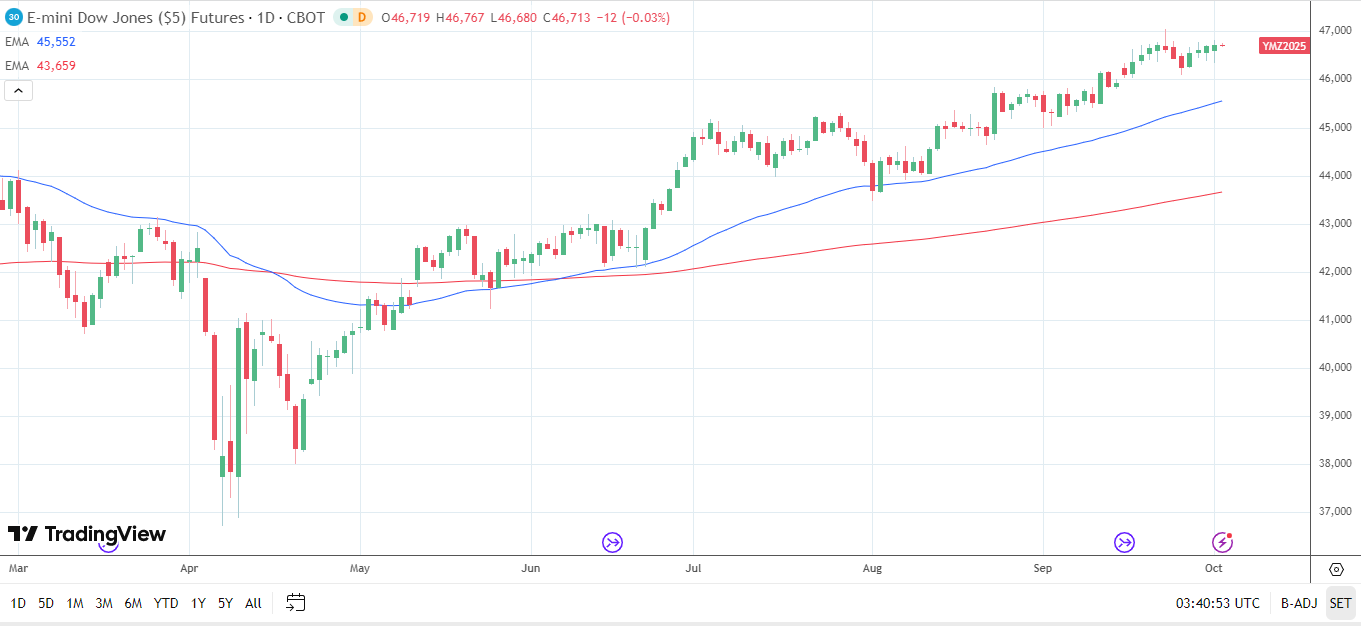Click the green market status dot
1361x626 pixels.
tap(341, 17)
